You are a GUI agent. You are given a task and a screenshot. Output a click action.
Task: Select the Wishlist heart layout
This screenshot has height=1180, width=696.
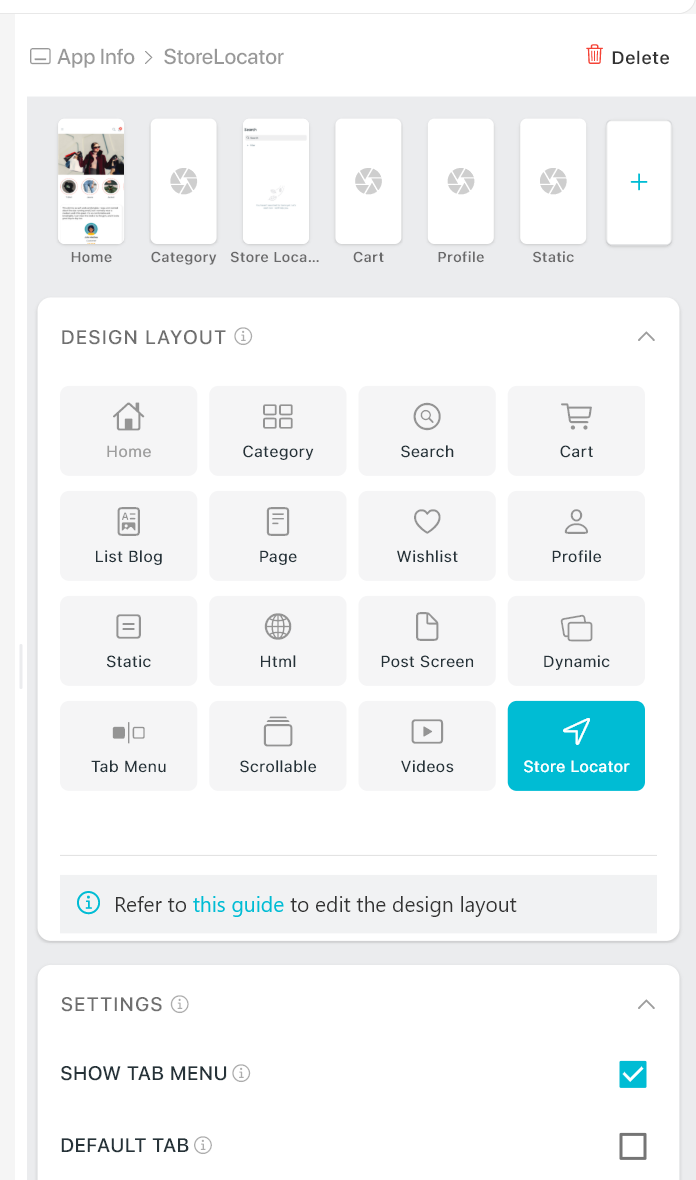coord(427,536)
